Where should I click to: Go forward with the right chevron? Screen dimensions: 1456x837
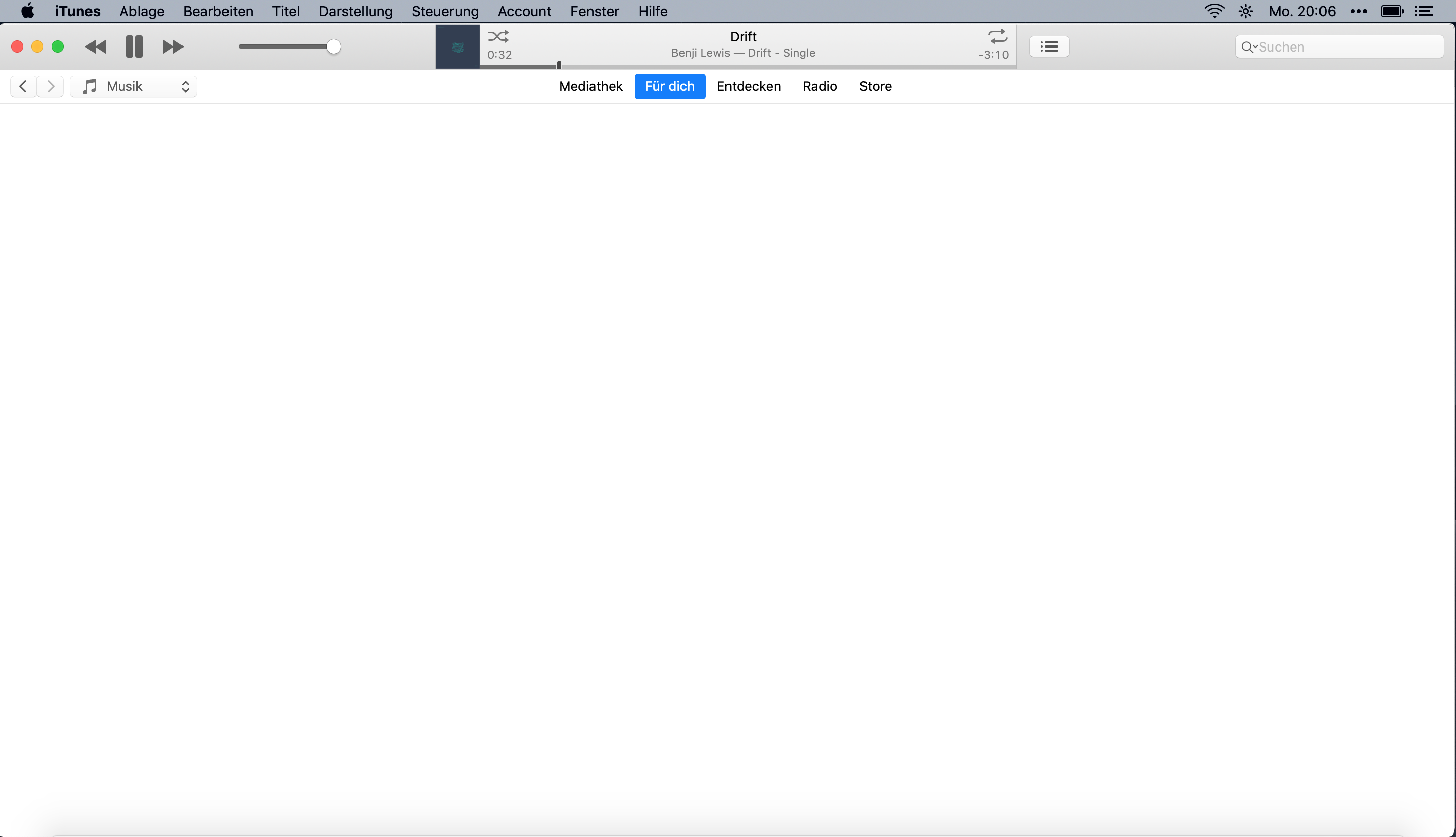tap(51, 86)
